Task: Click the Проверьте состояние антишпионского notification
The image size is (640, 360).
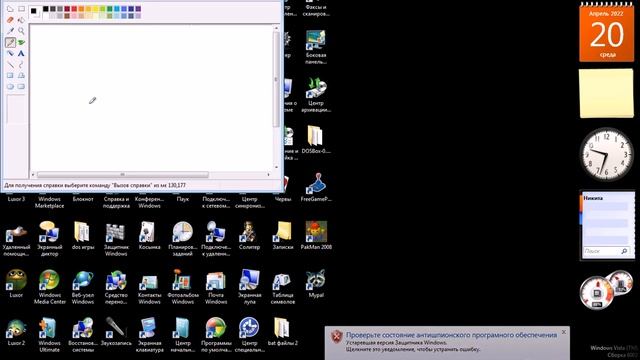Action: tap(451, 335)
